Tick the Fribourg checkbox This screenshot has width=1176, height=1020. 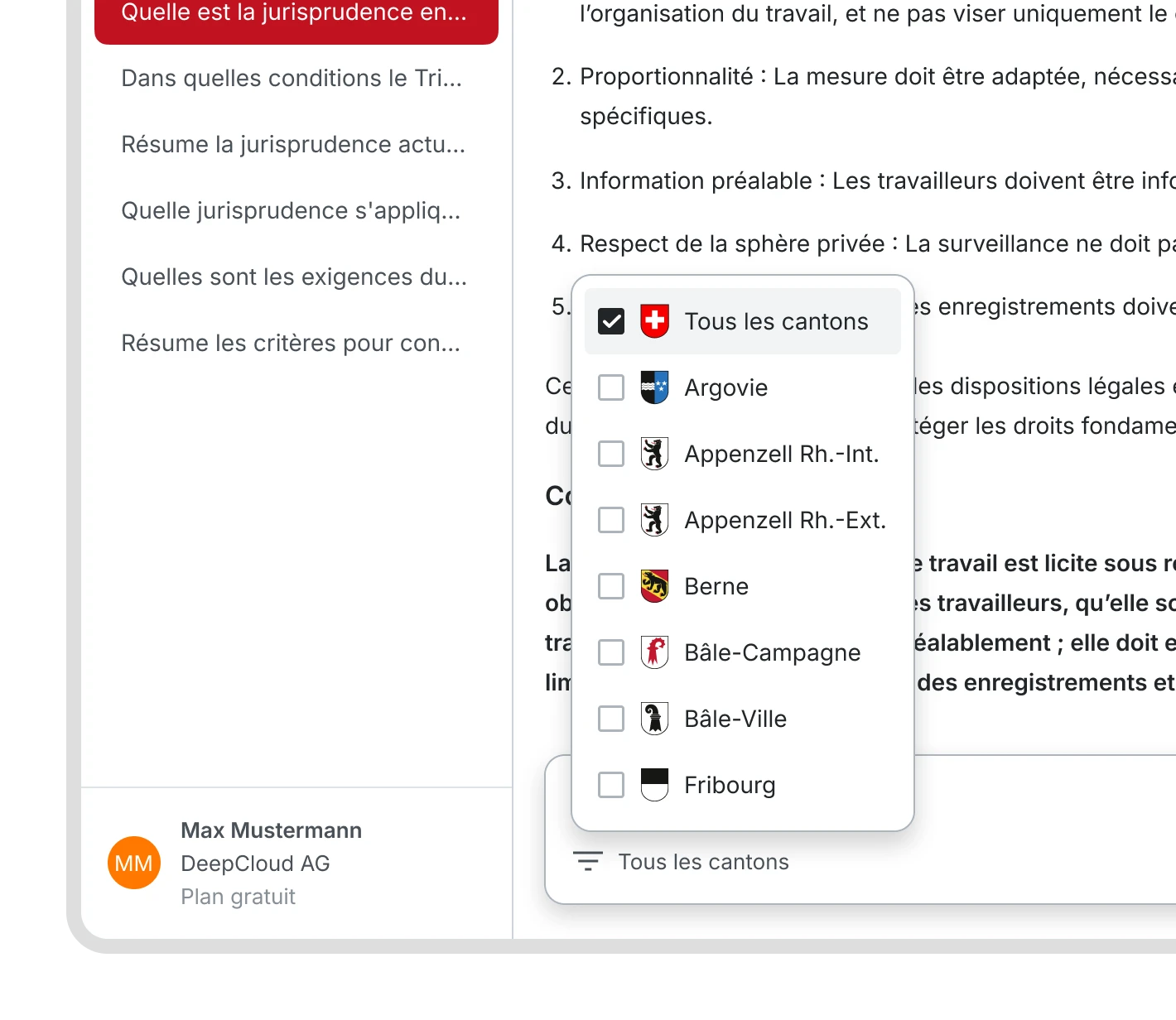611,785
